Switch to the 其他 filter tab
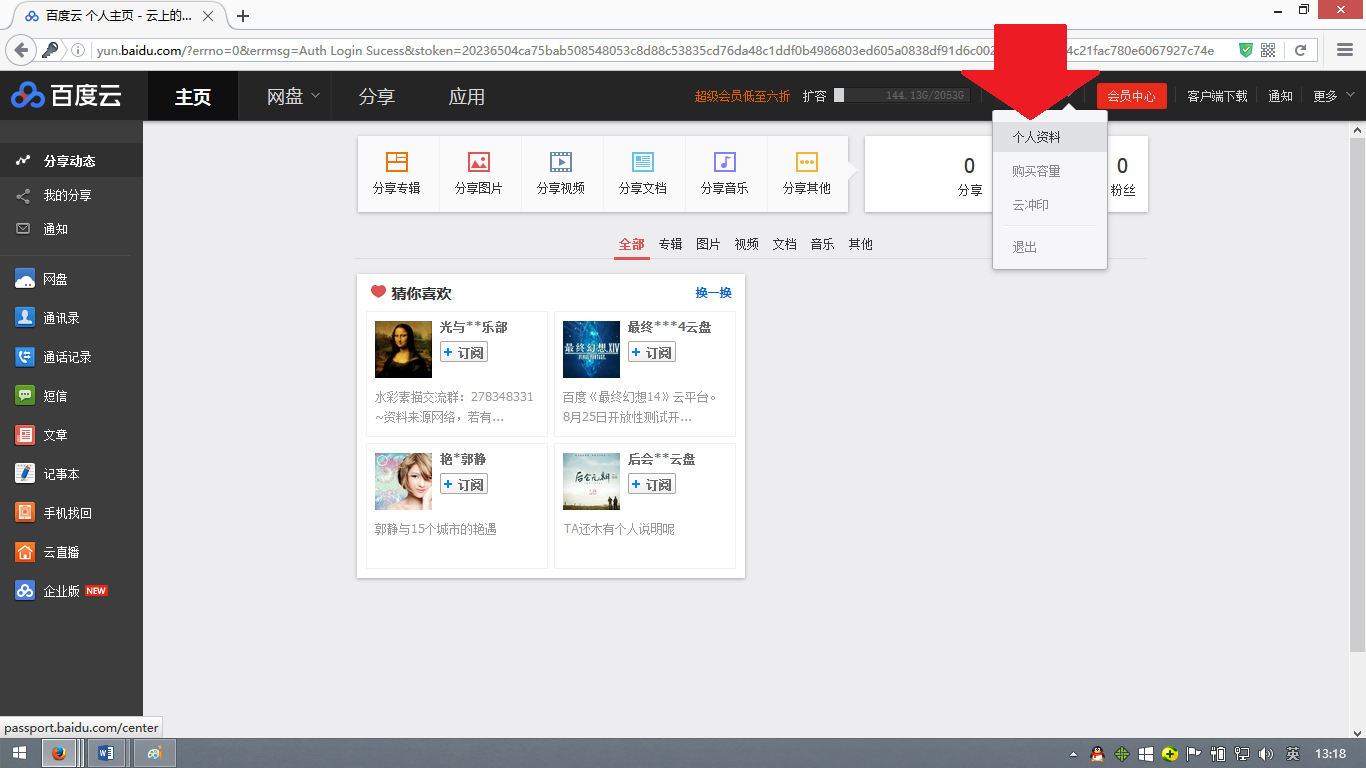Viewport: 1366px width, 768px height. 860,244
